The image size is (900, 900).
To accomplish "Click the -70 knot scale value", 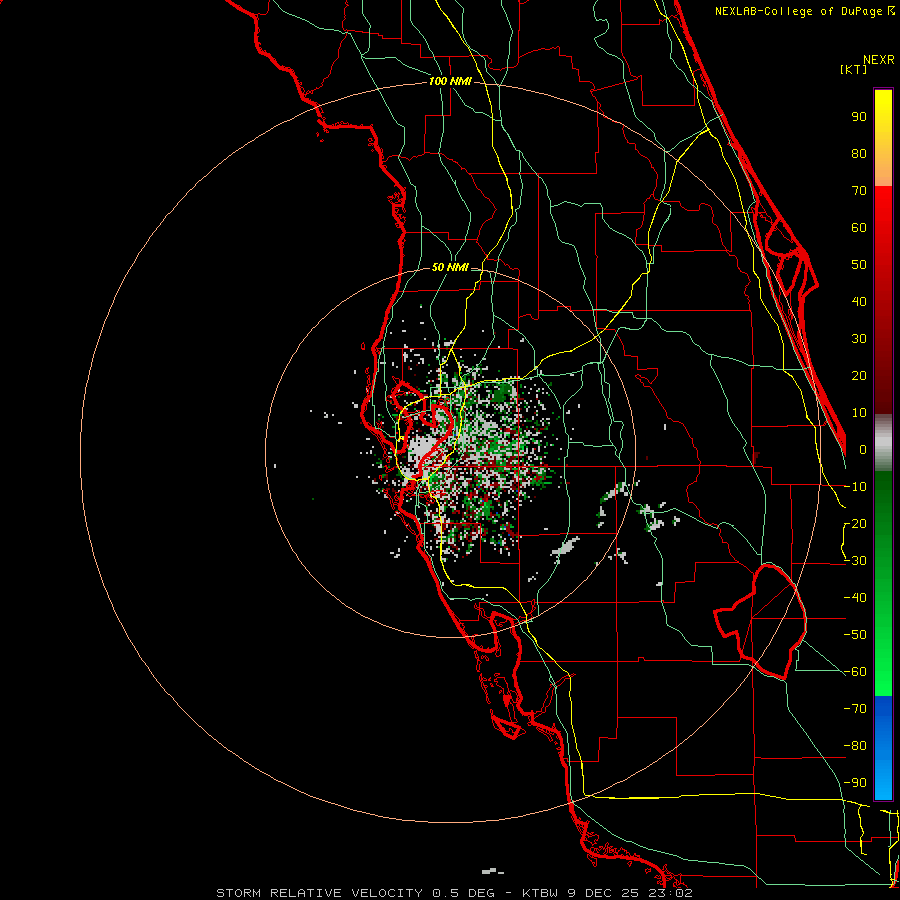I will point(855,709).
